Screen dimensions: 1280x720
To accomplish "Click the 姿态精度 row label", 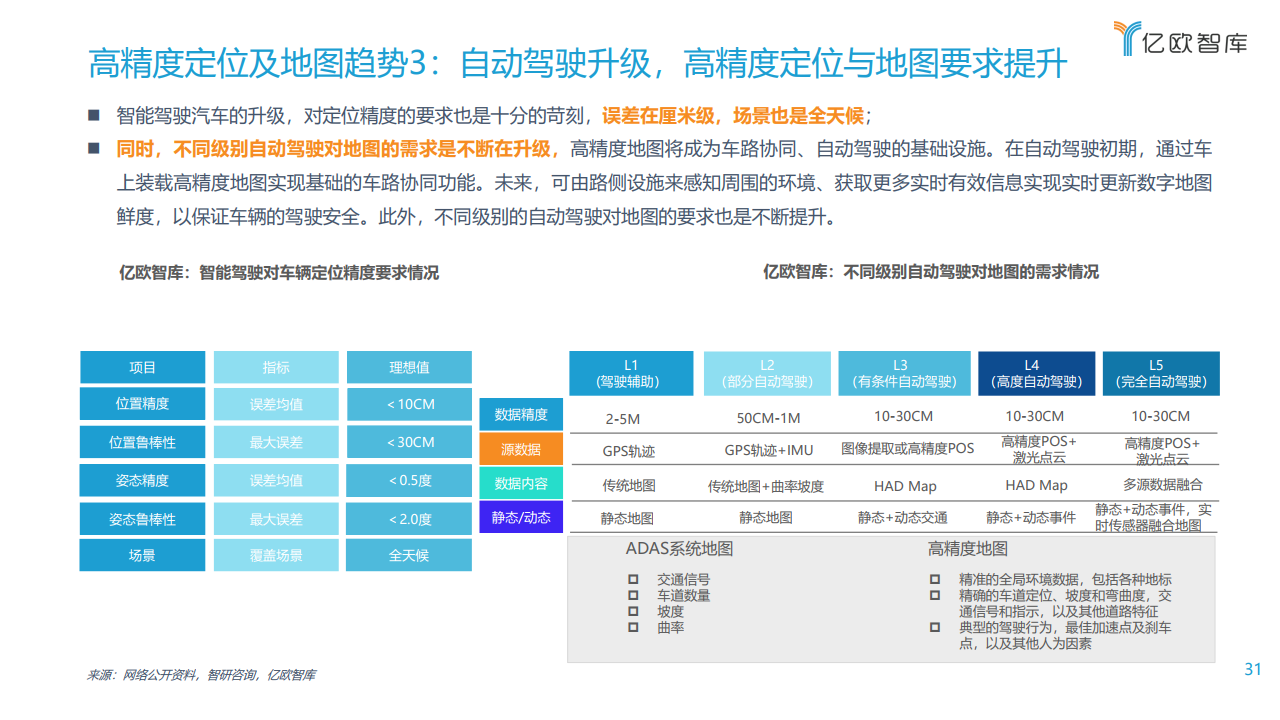I will pyautogui.click(x=142, y=480).
